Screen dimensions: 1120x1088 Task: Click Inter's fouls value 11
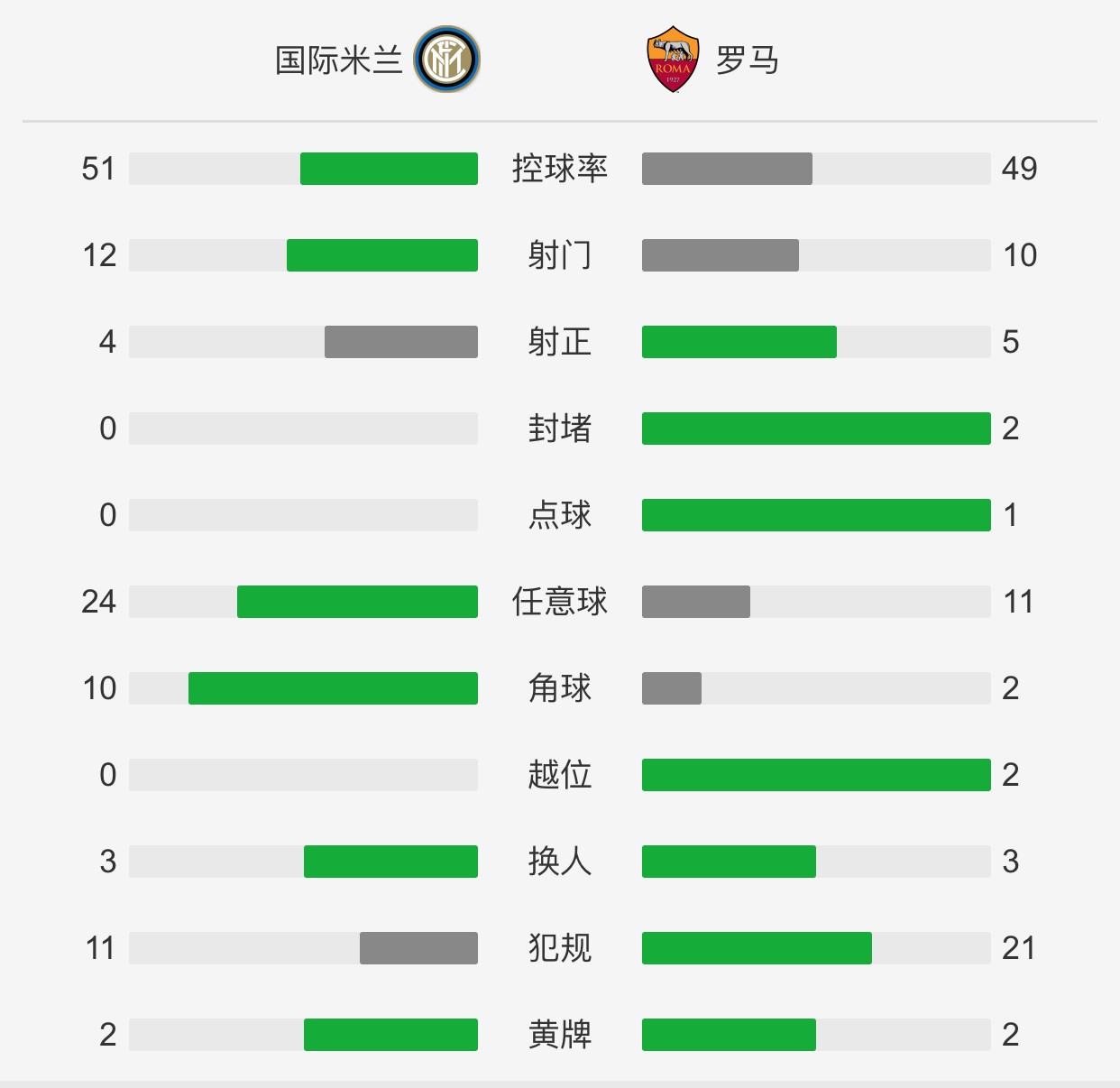[x=100, y=948]
